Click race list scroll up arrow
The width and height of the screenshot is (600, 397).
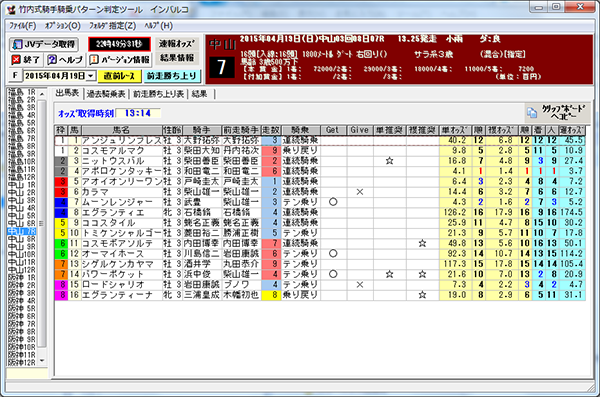click(42, 94)
